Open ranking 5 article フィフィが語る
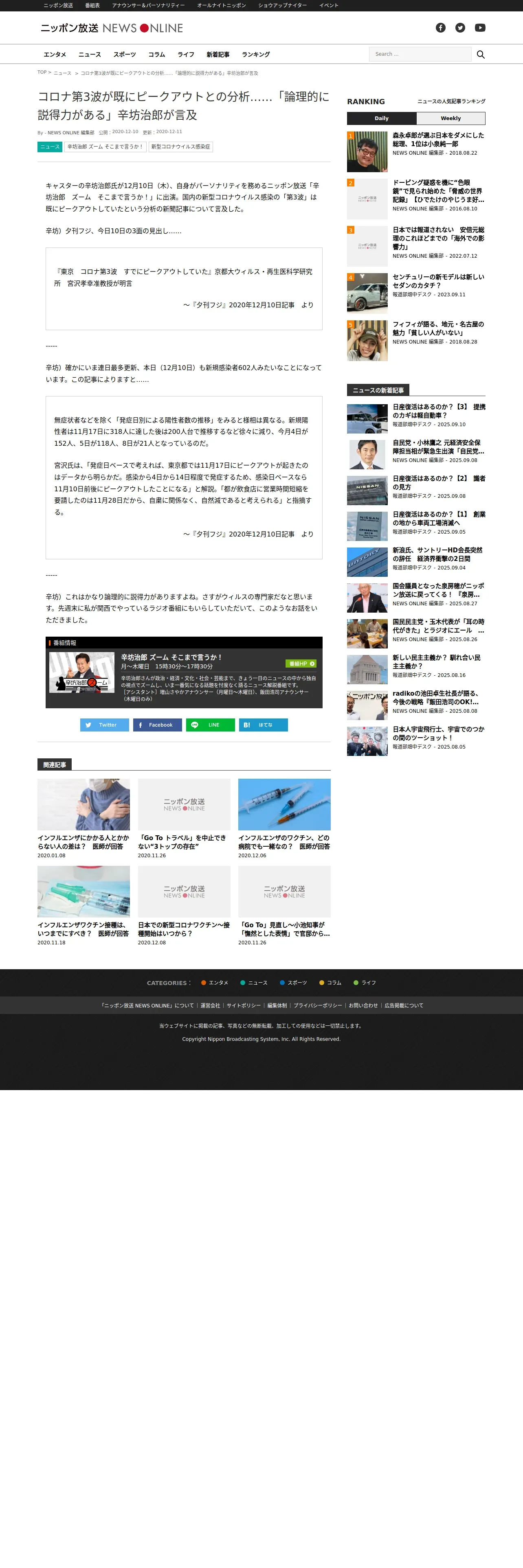Screen dimensions: 523x1568 (438, 328)
